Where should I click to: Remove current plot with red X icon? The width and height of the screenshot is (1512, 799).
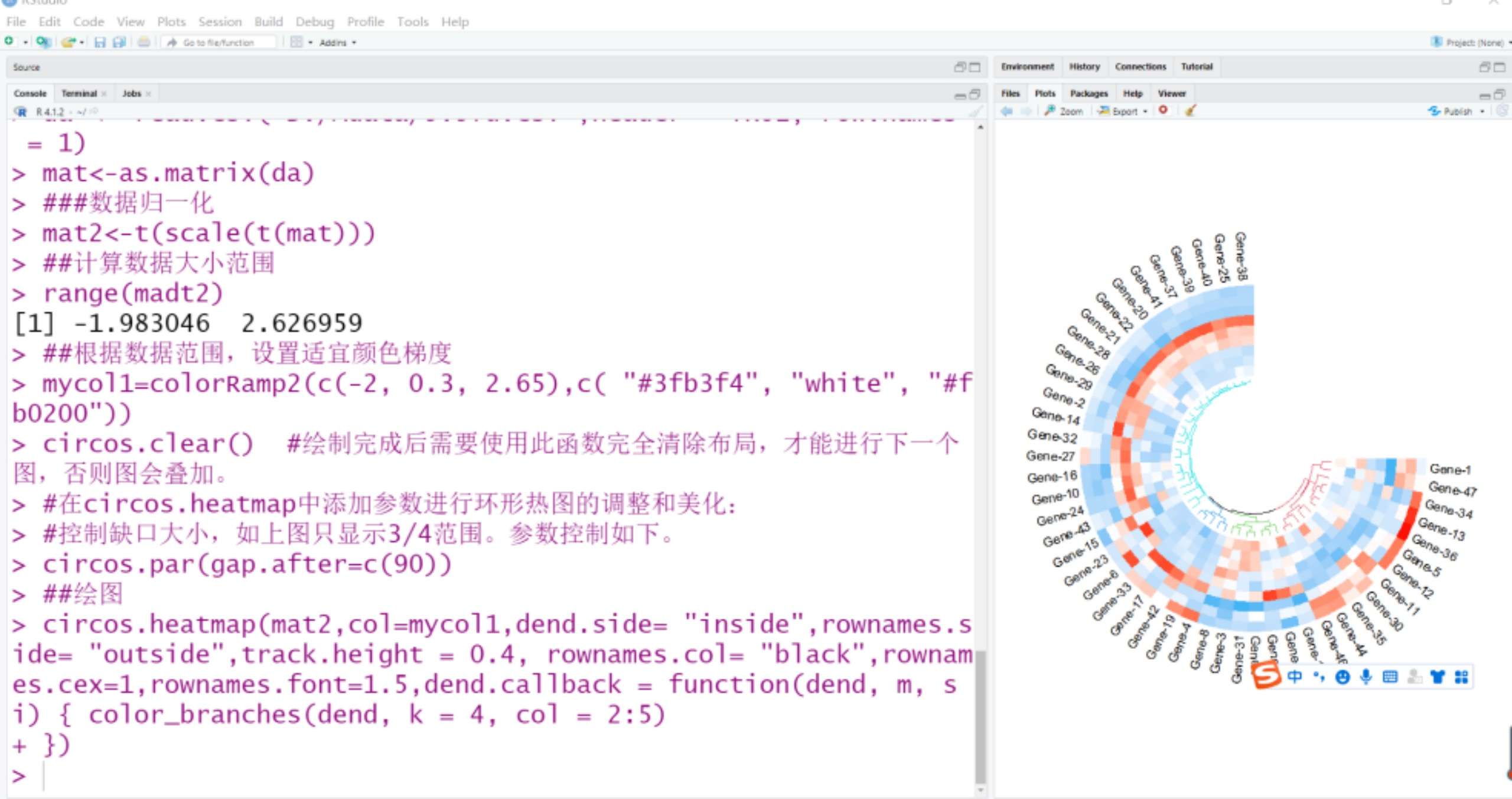(x=1163, y=111)
